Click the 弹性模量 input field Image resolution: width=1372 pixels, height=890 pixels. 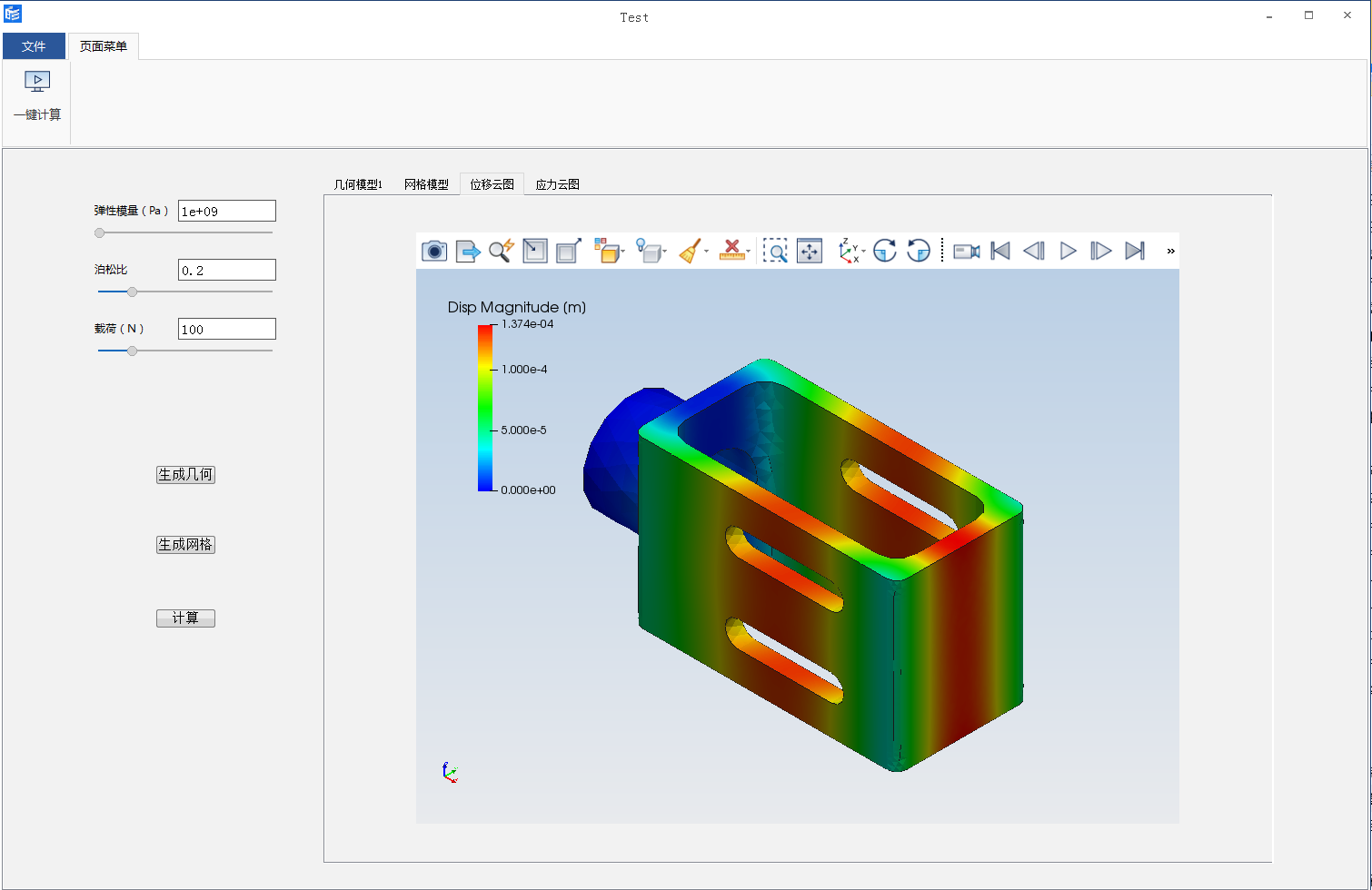coord(227,211)
